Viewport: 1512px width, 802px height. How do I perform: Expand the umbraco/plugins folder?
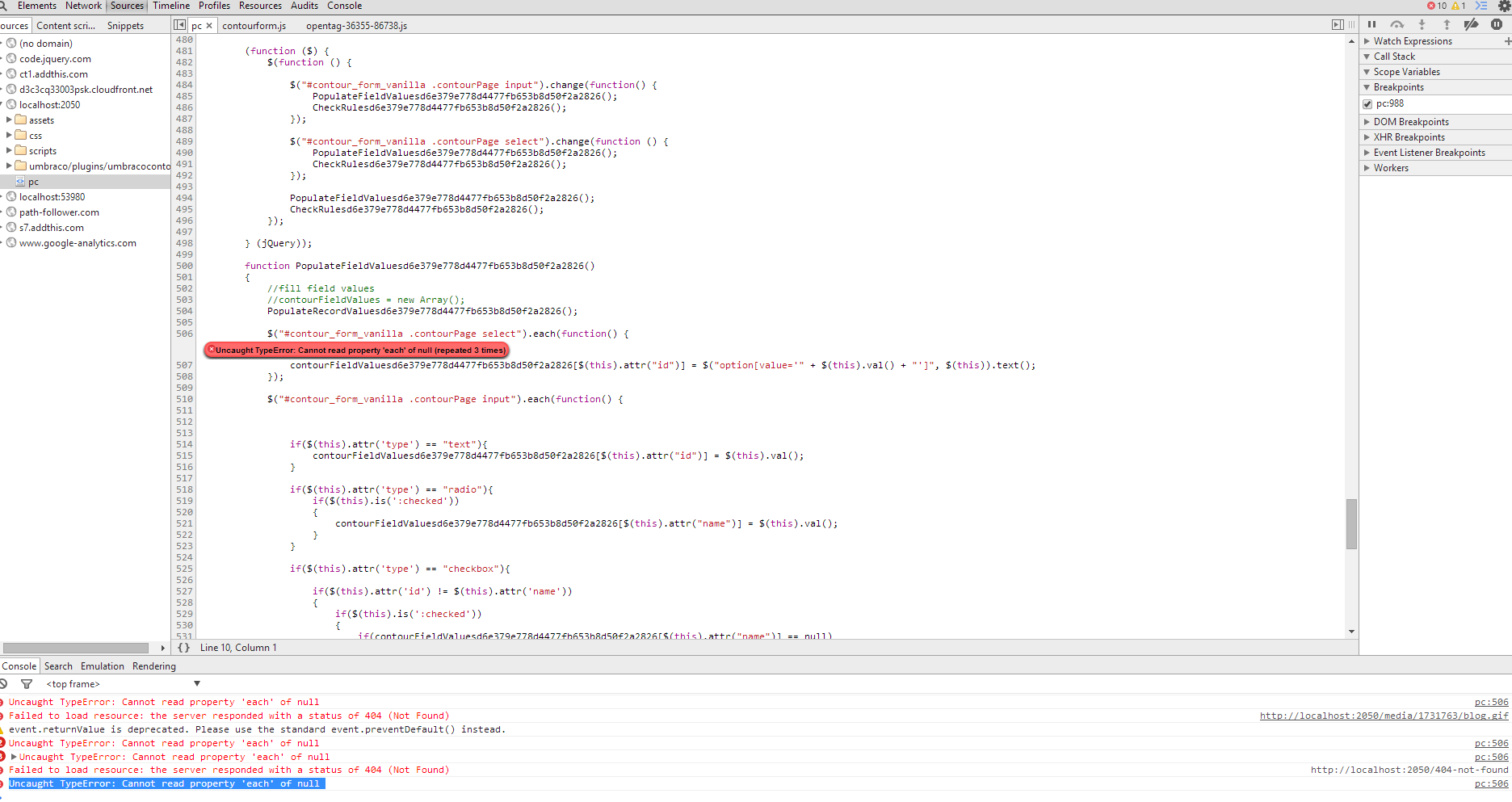click(9, 166)
